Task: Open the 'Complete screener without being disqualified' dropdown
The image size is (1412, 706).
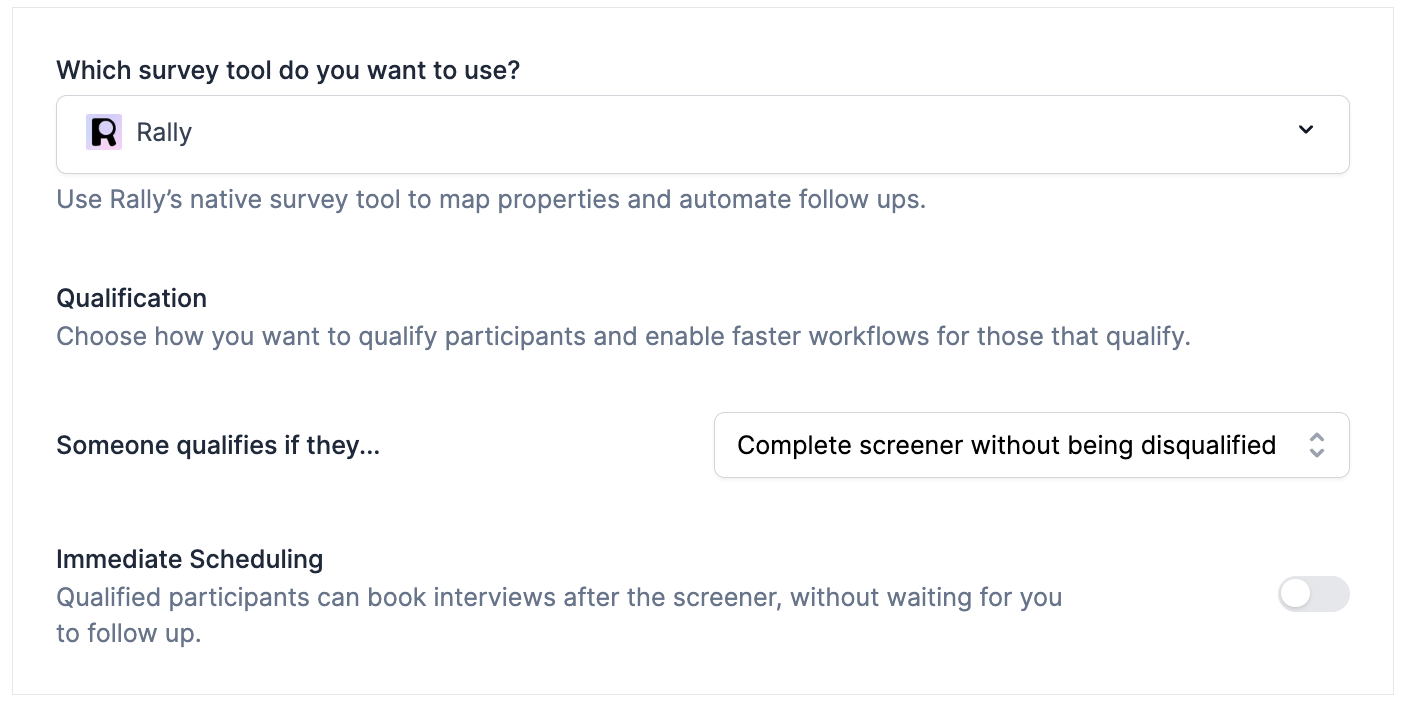Action: click(x=1030, y=445)
